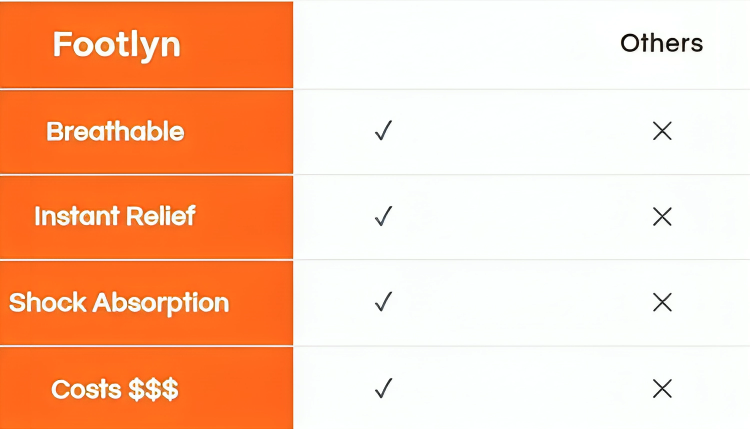
Task: Select the Footlyn header title
Action: (116, 45)
